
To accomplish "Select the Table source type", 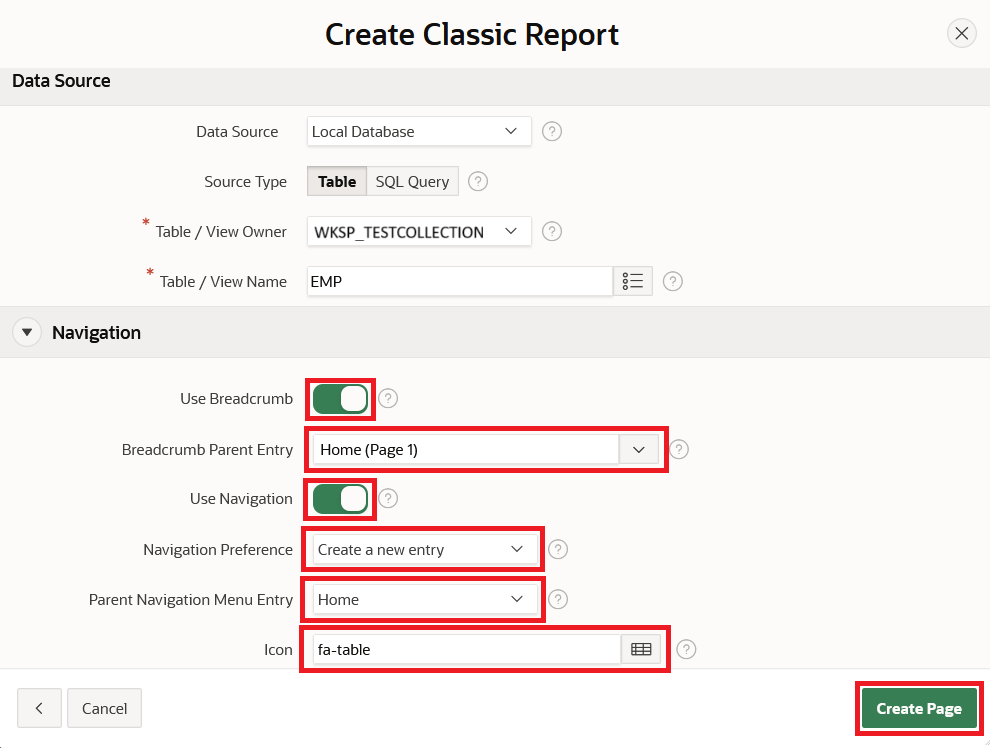I will pos(337,182).
